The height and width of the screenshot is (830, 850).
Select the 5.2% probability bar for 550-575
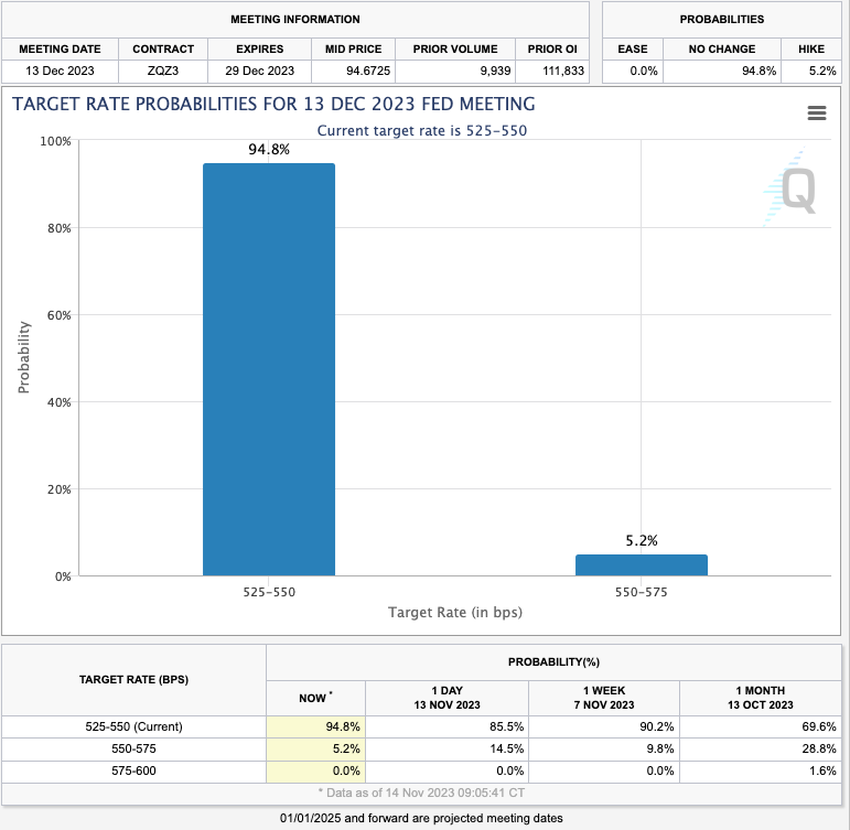641,565
